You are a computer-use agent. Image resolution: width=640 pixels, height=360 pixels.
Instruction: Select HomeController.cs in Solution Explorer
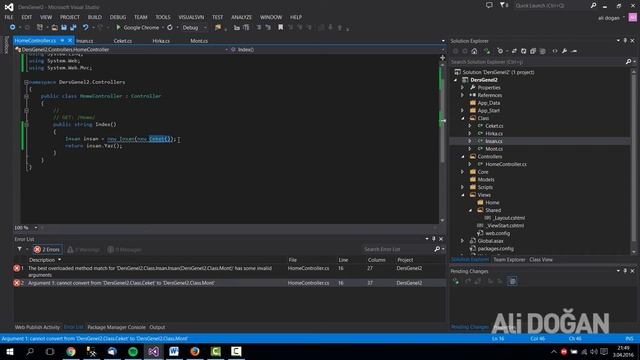point(506,164)
